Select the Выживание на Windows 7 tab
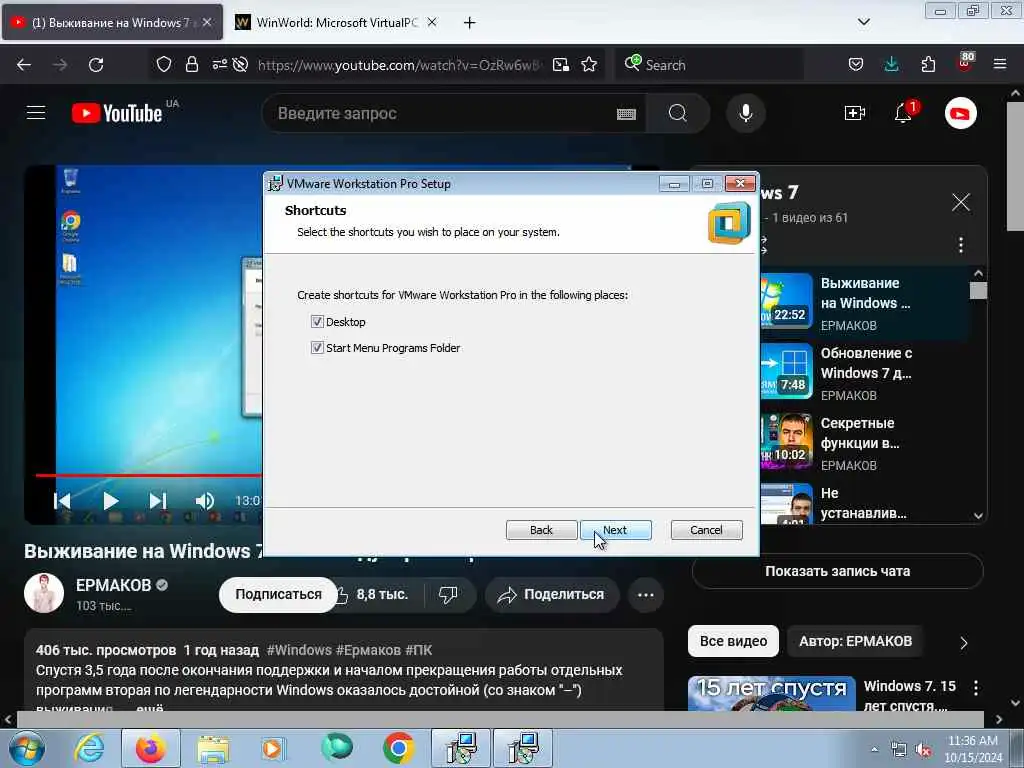 point(111,22)
